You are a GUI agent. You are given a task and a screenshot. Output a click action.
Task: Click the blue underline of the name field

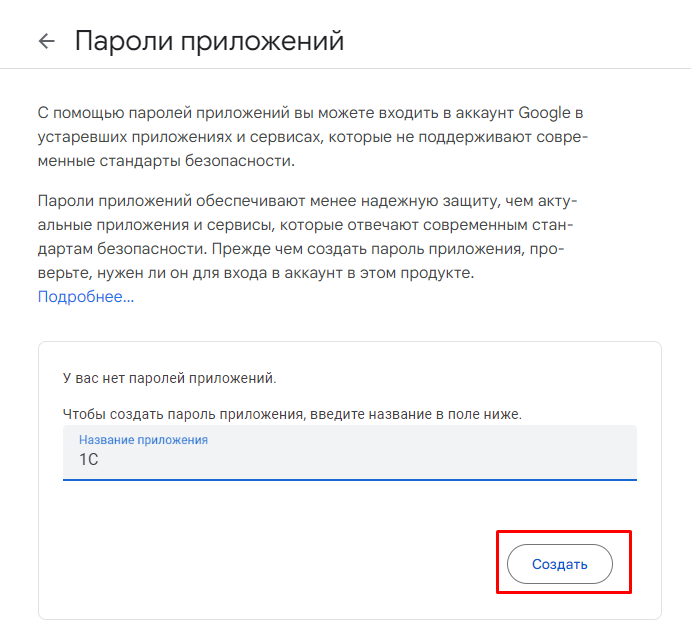pos(350,479)
